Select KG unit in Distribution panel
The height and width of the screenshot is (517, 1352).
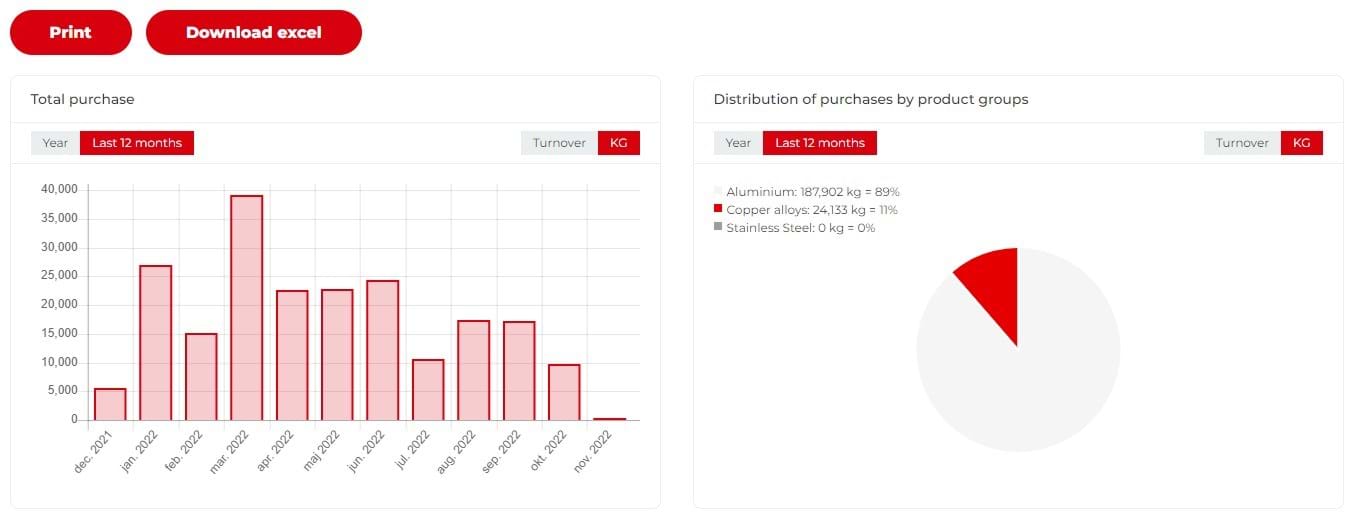point(1301,143)
